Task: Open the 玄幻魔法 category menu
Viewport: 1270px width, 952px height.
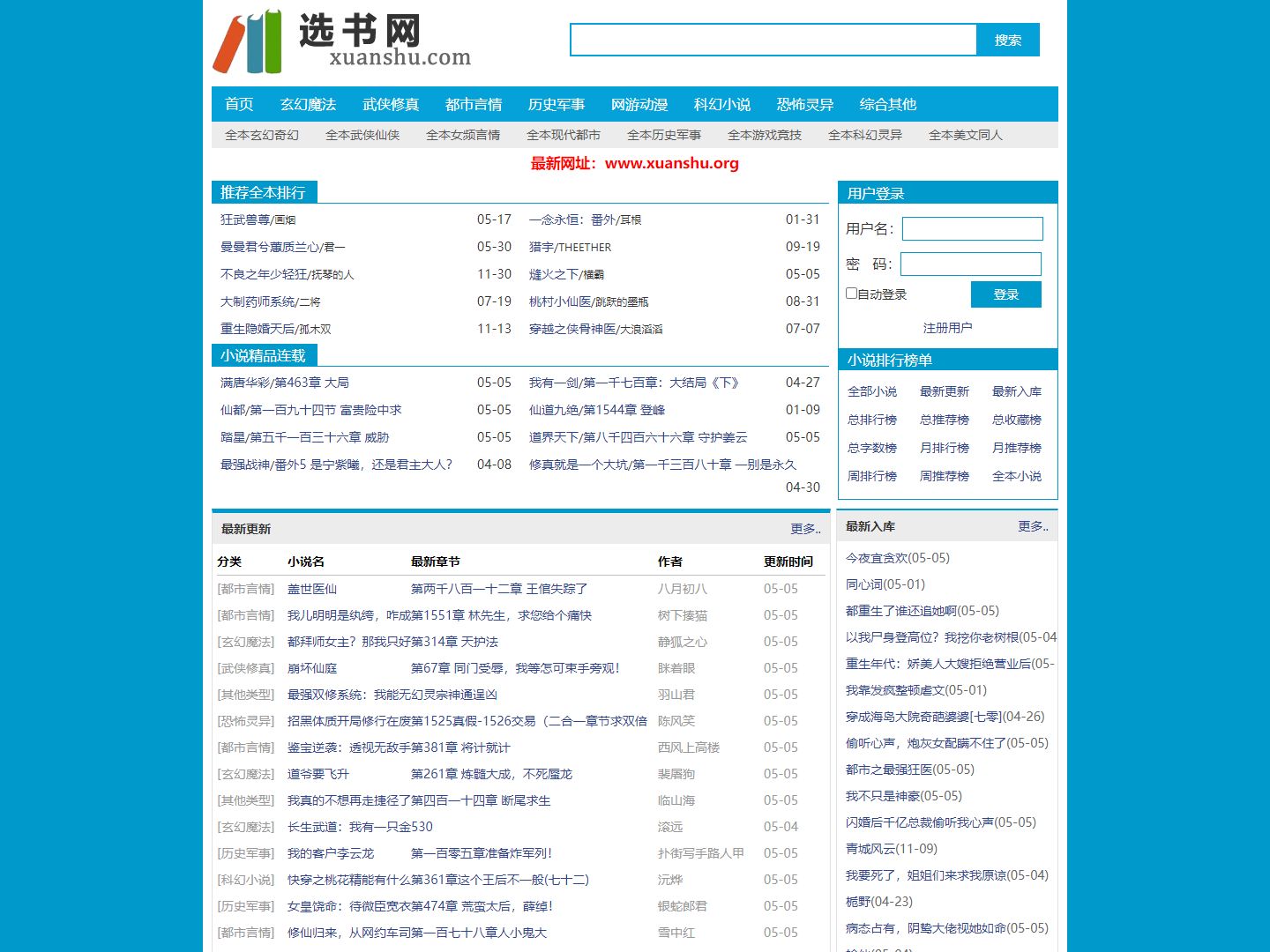Action: [x=308, y=104]
